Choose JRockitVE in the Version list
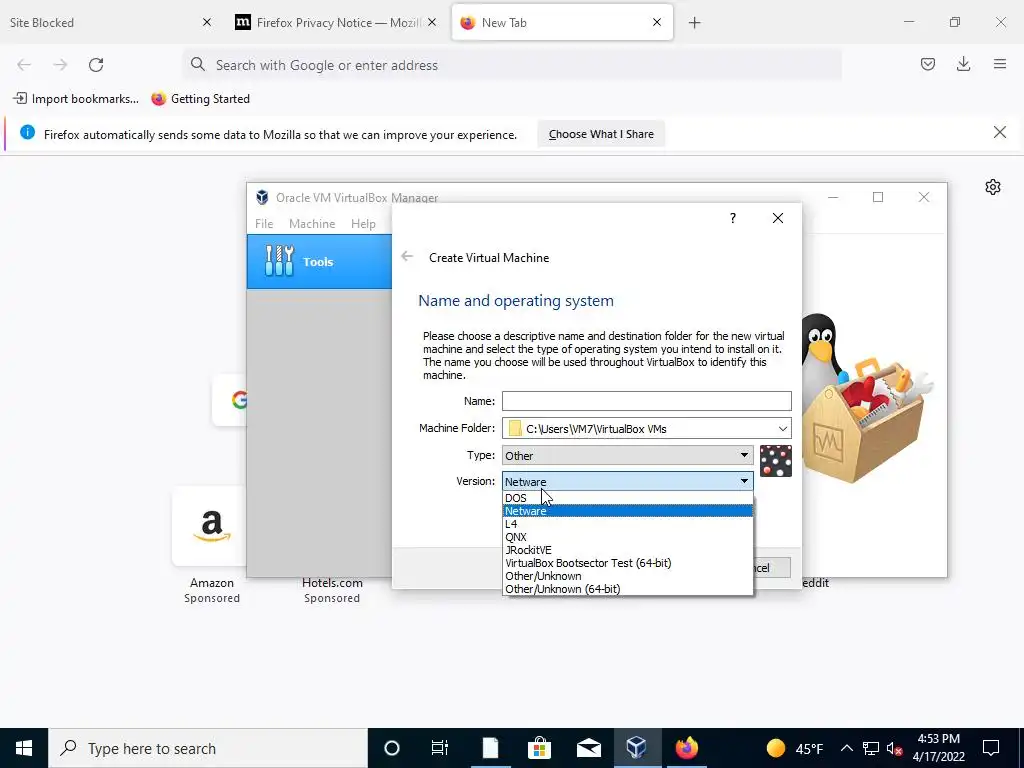 (627, 550)
